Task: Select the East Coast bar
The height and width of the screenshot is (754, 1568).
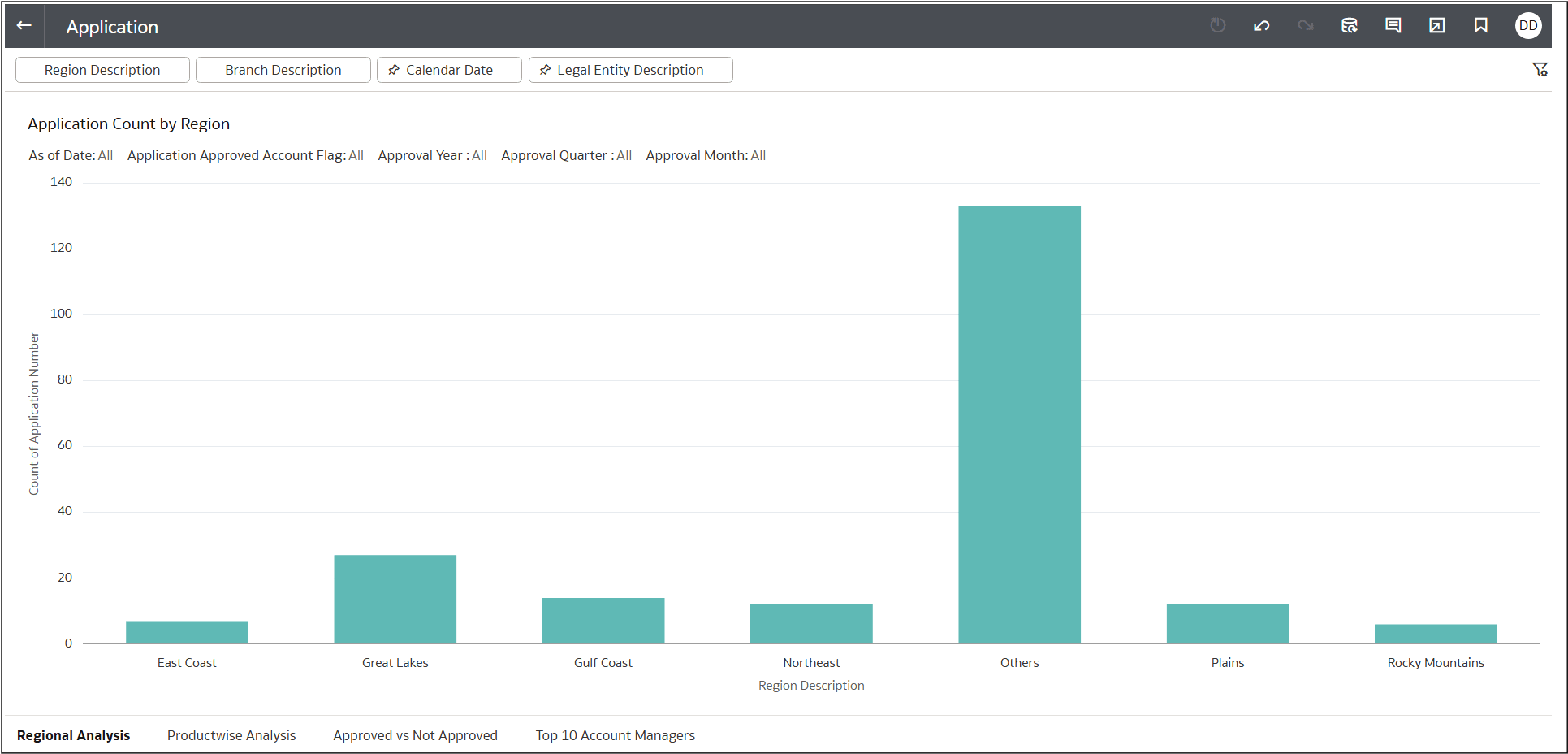Action: coord(187,632)
